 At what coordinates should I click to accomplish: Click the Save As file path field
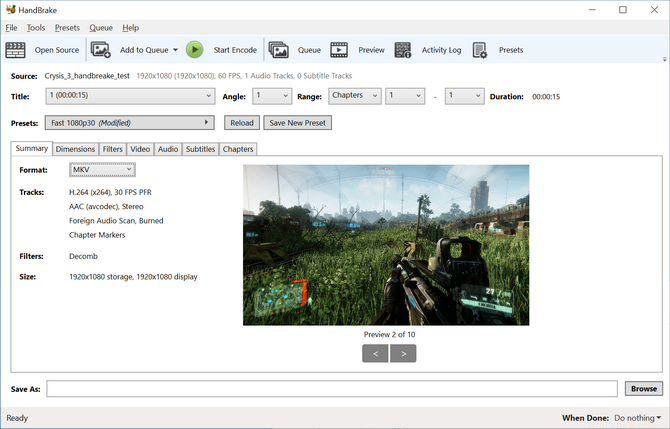pyautogui.click(x=332, y=388)
